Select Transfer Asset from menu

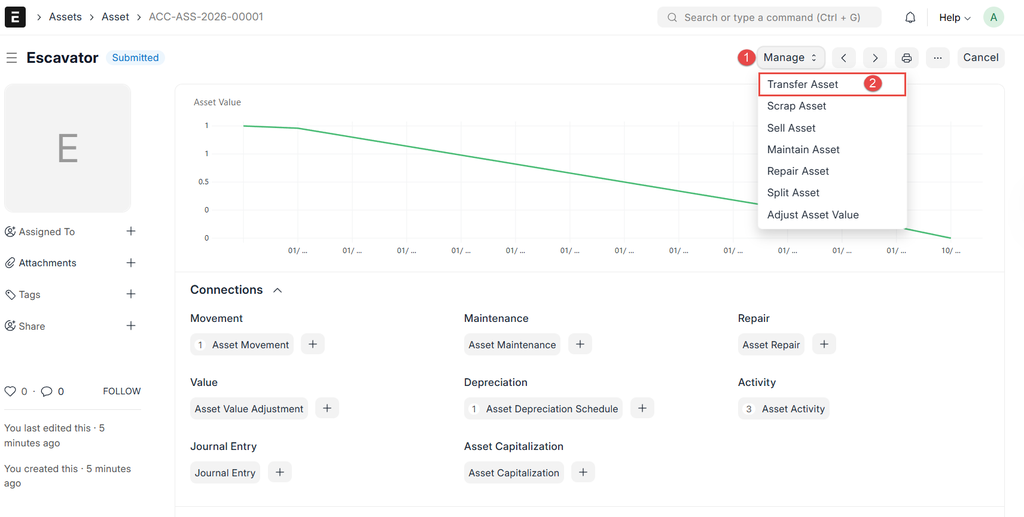point(803,84)
